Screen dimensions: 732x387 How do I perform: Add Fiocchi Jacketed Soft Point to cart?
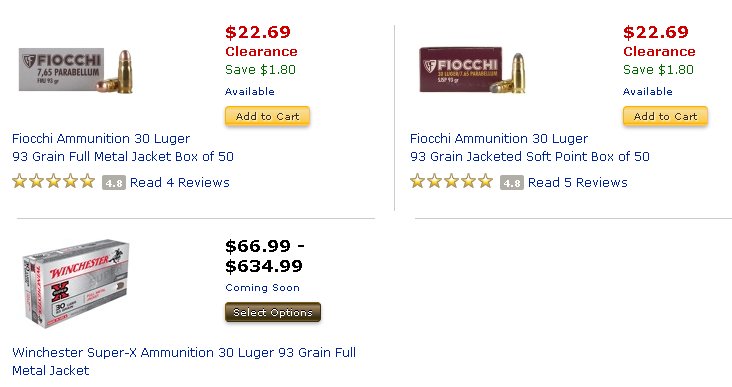(x=665, y=116)
